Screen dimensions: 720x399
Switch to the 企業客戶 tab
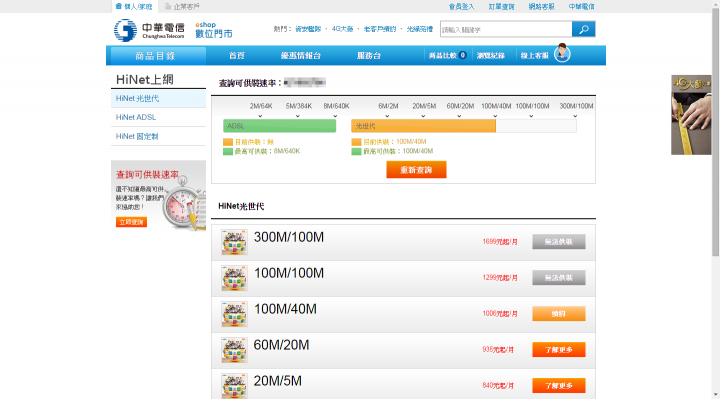182,6
